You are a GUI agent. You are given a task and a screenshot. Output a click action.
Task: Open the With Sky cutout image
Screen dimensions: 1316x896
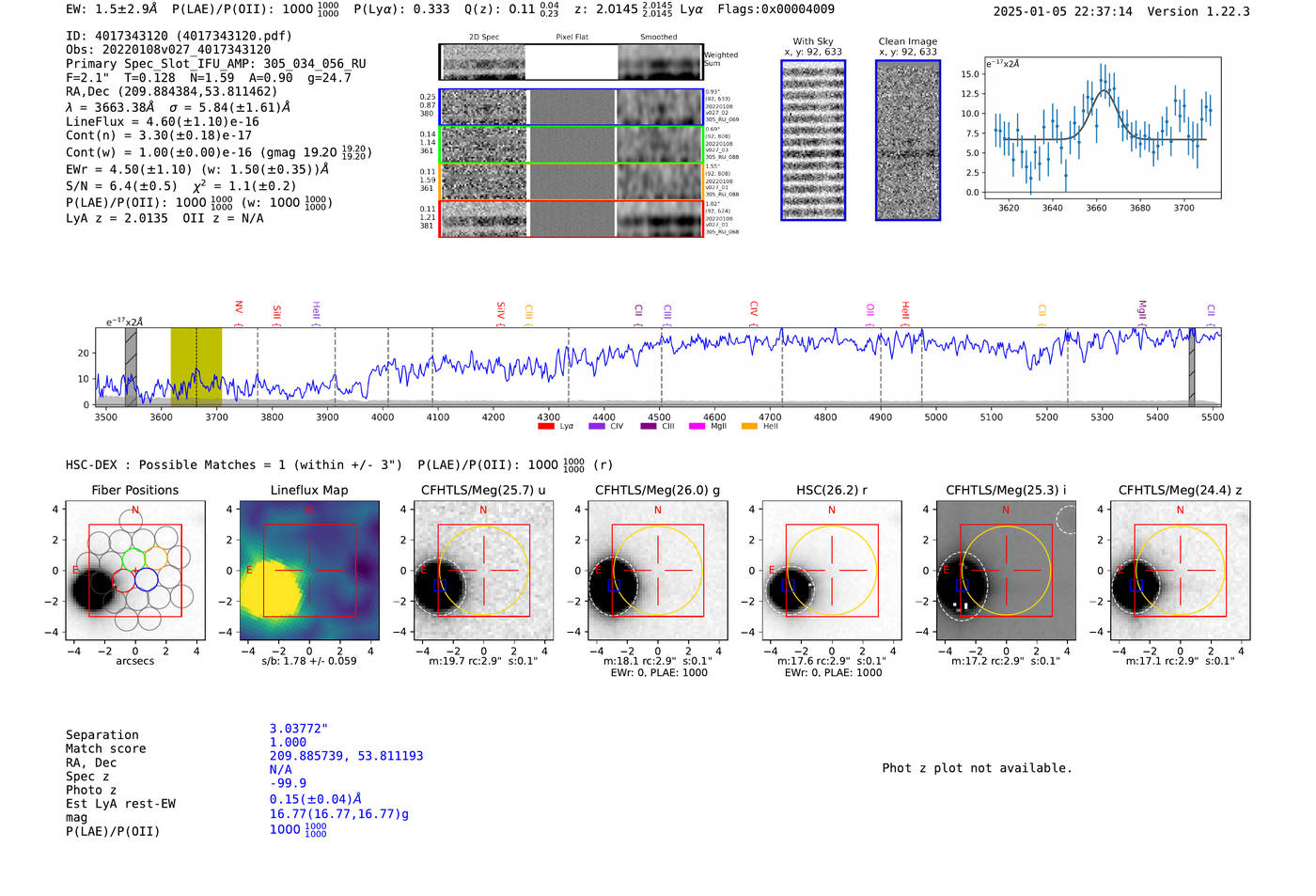click(813, 140)
